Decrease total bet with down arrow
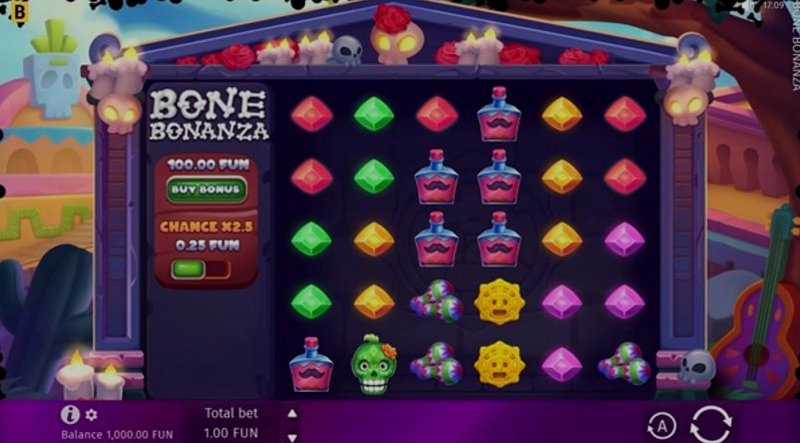This screenshot has height=443, width=800. [x=292, y=437]
